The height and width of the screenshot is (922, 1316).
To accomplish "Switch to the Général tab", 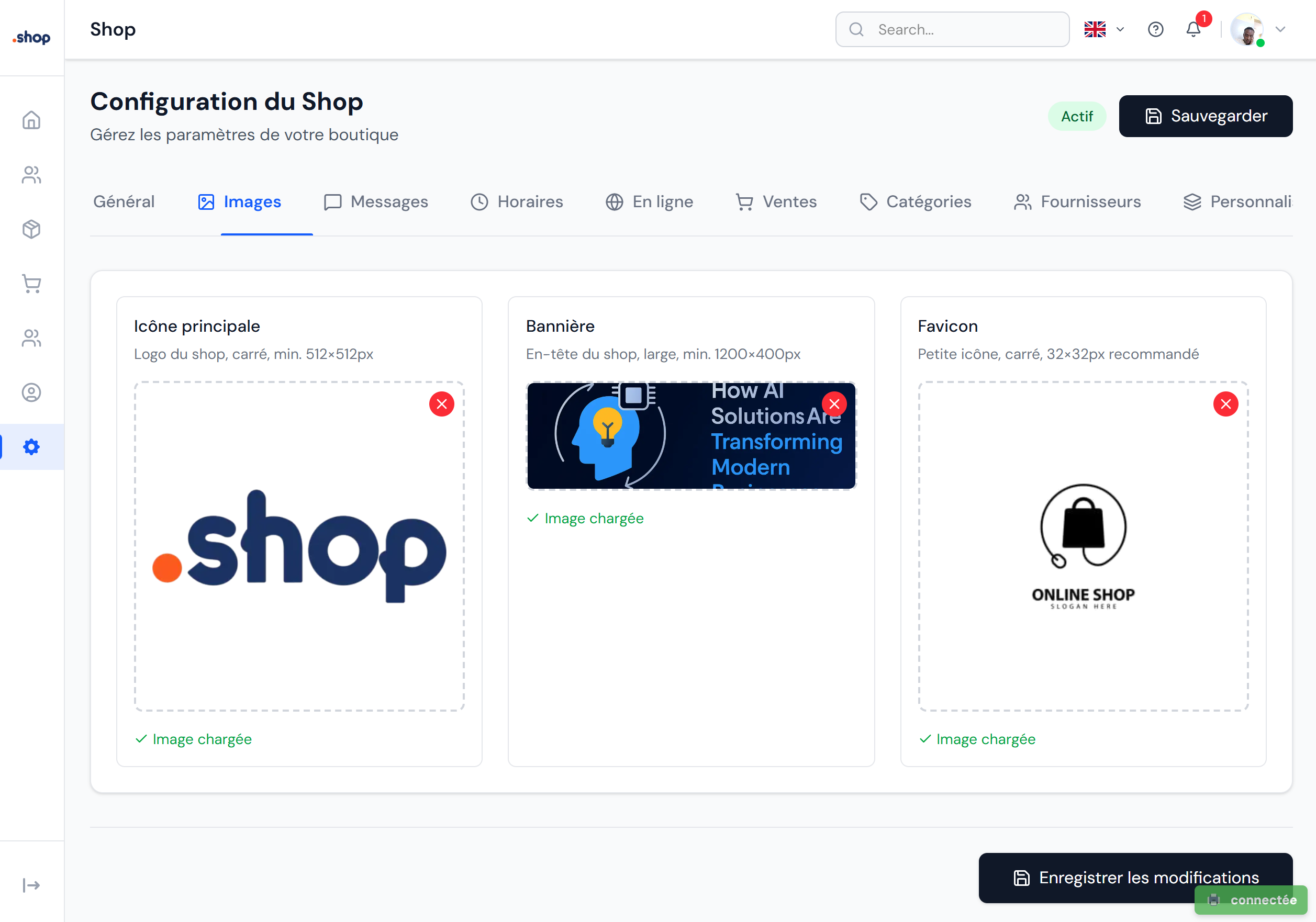I will [x=124, y=201].
